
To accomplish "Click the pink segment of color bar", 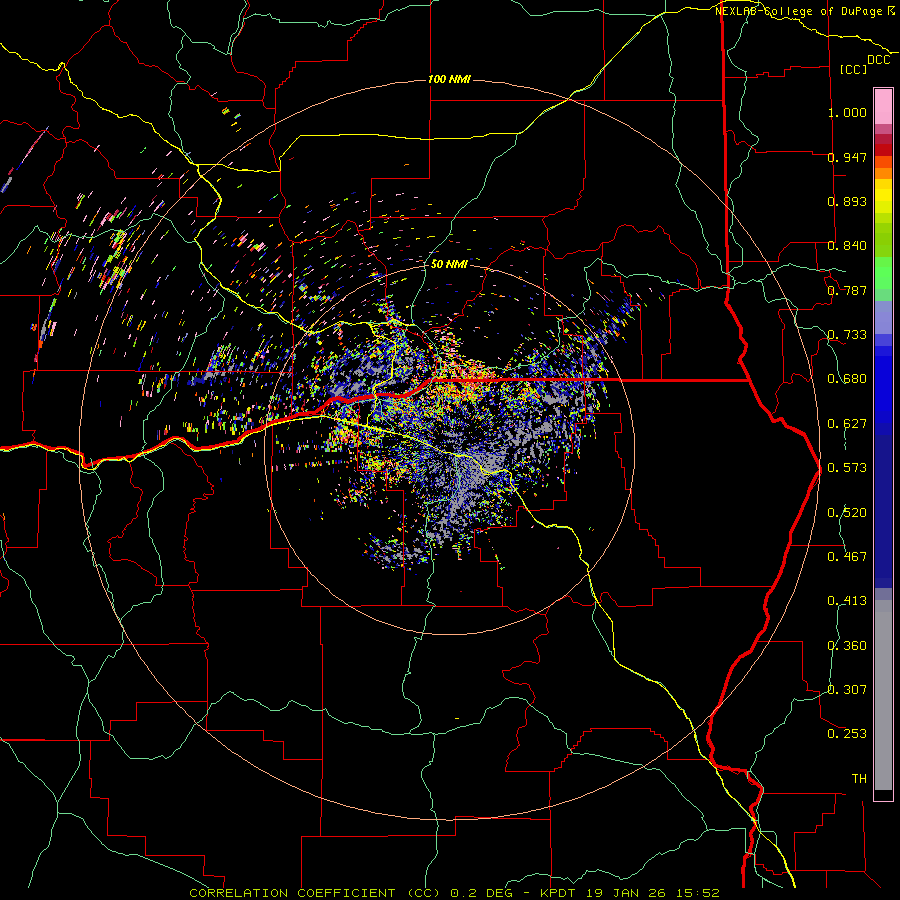I will click(x=883, y=107).
